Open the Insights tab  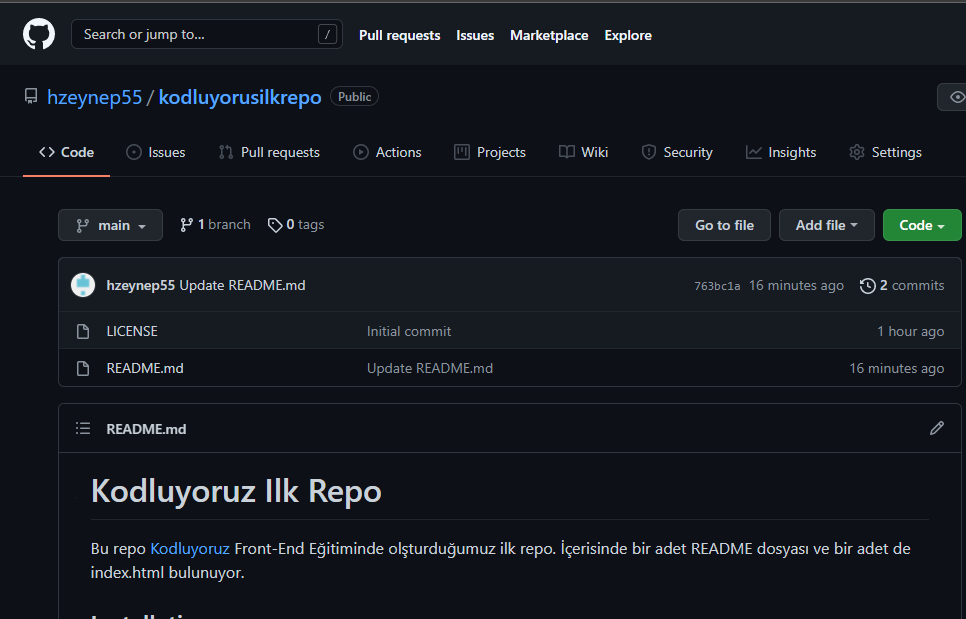(781, 152)
